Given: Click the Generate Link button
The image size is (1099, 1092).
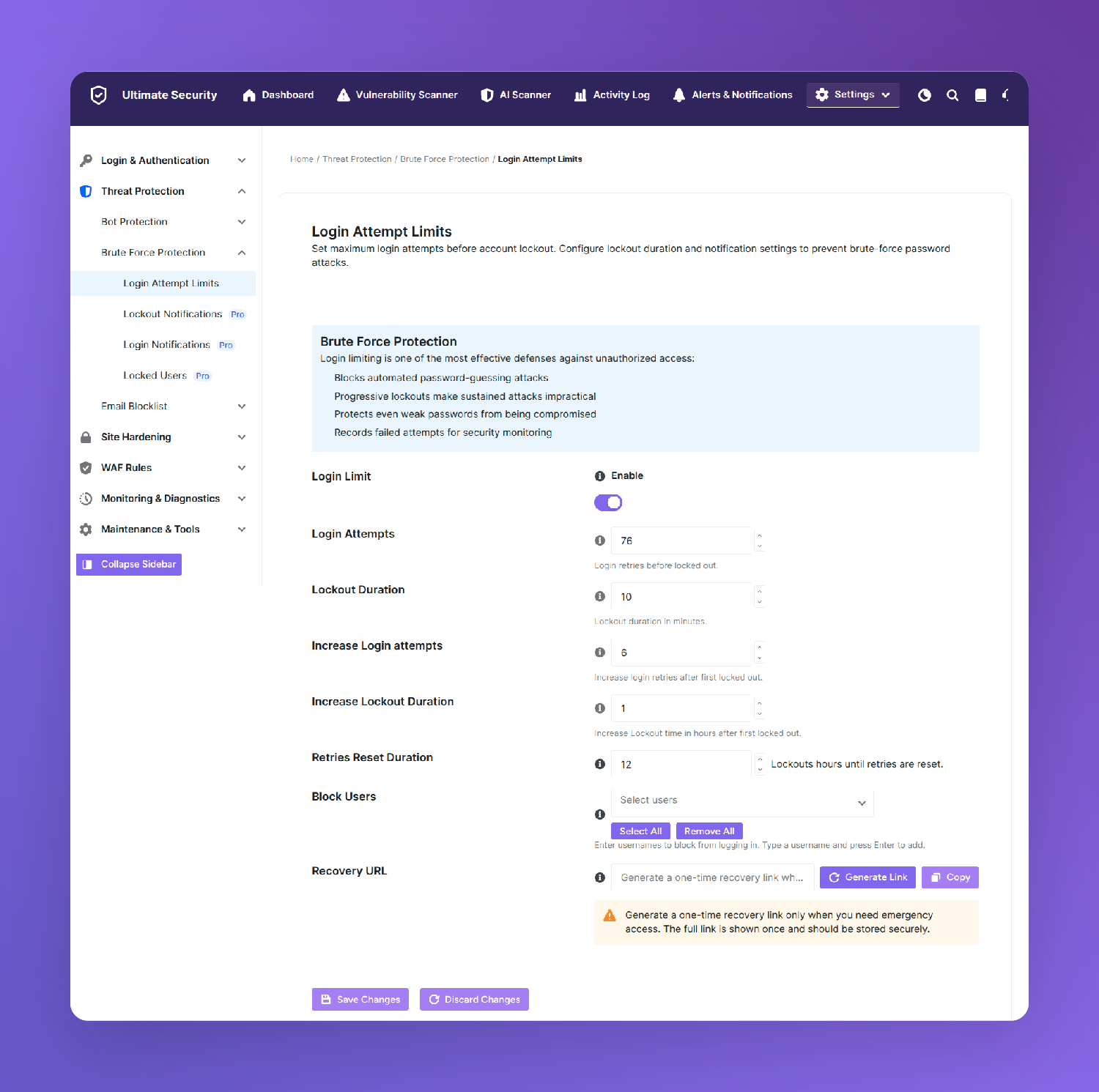Looking at the screenshot, I should 867,877.
